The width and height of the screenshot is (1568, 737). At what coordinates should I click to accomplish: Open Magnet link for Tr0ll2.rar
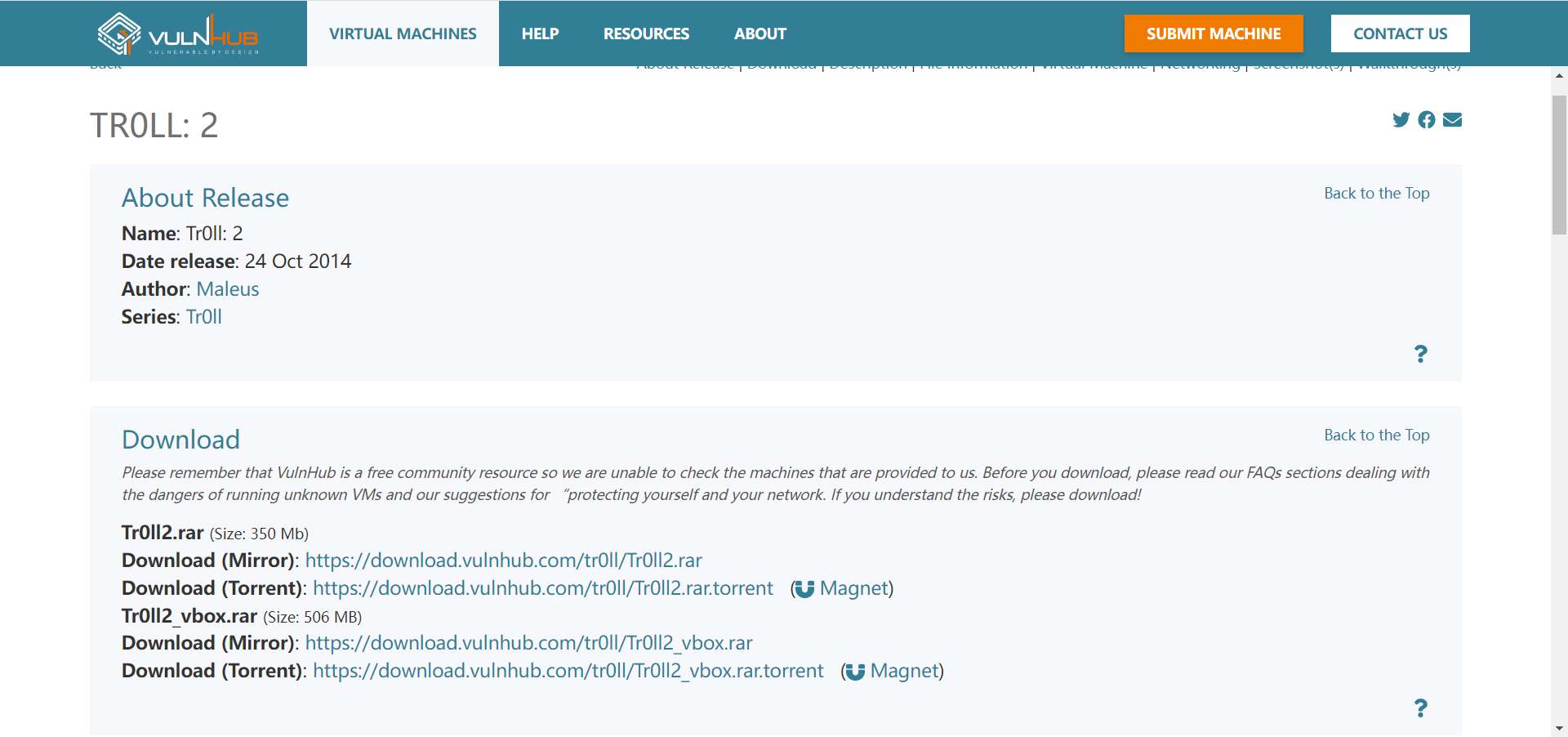(854, 588)
